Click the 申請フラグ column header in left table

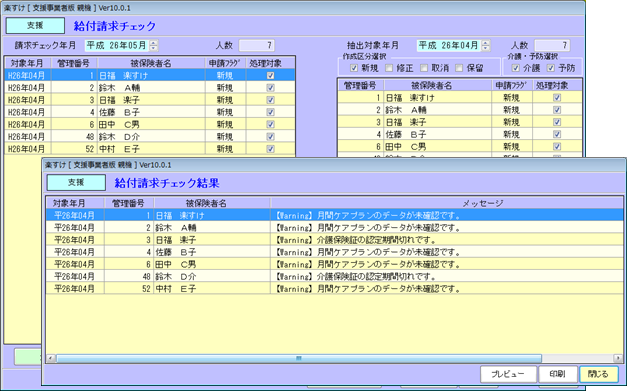(x=226, y=63)
